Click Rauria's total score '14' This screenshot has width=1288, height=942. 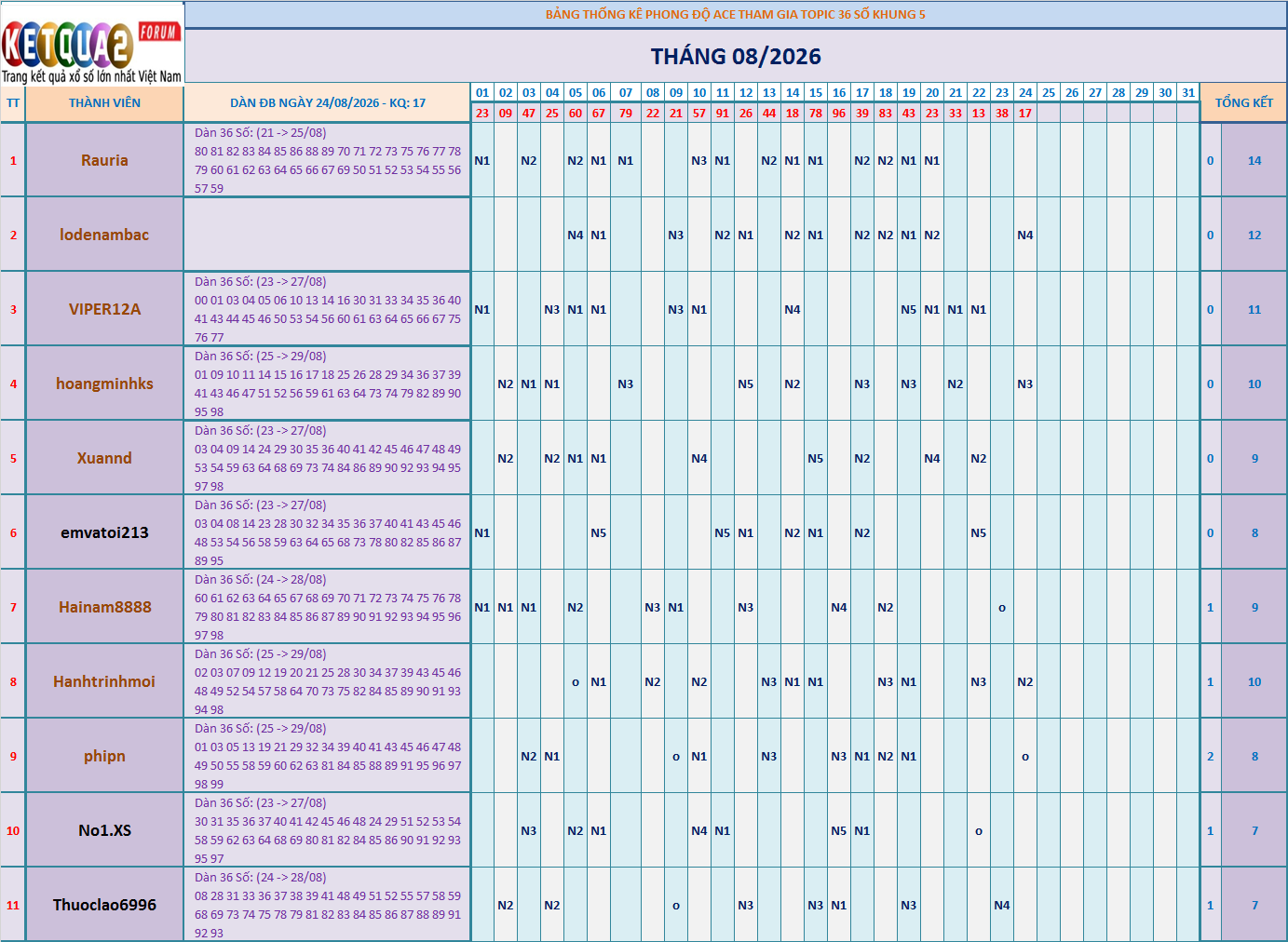1254,160
